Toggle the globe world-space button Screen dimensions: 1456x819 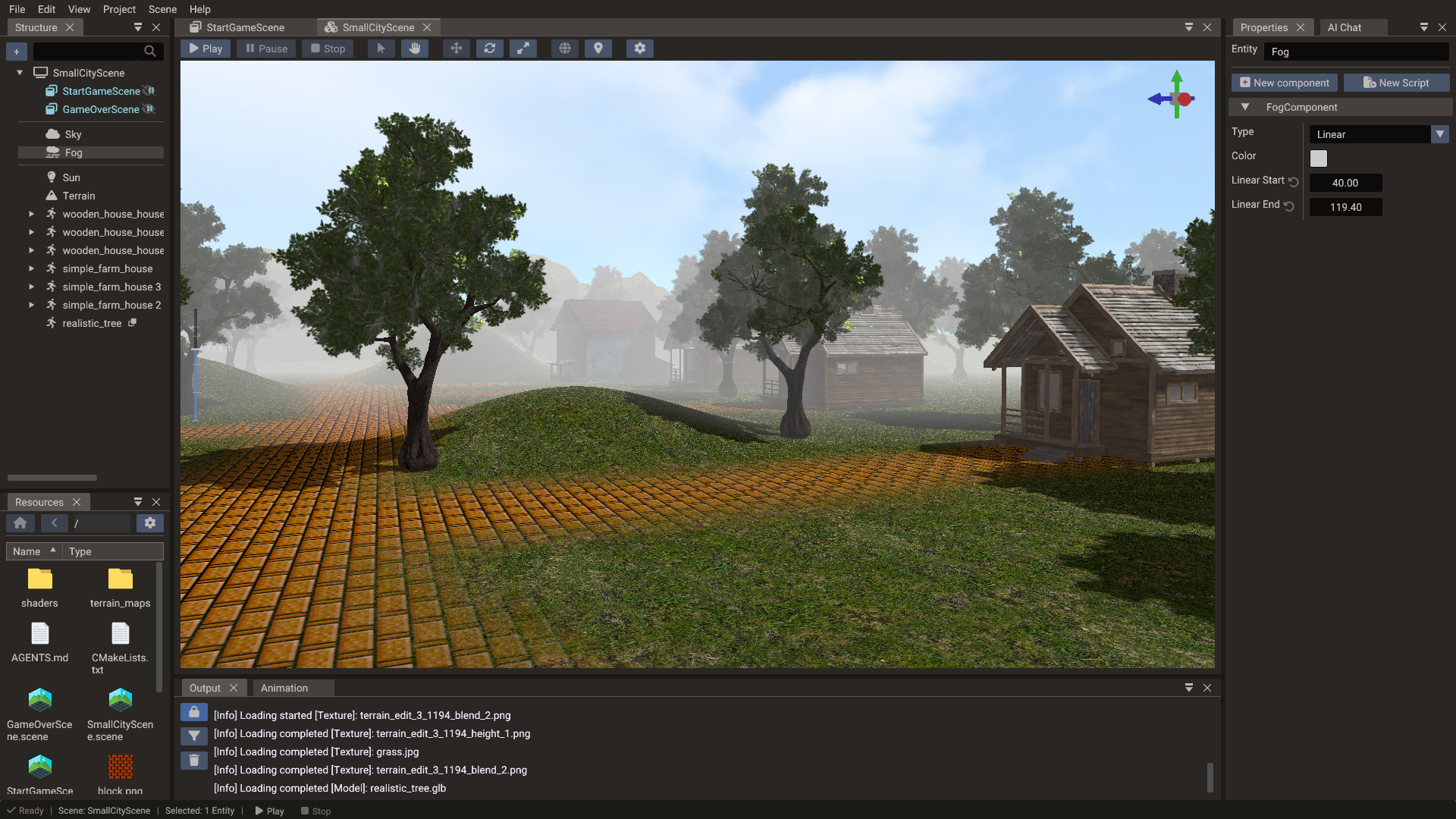(565, 49)
